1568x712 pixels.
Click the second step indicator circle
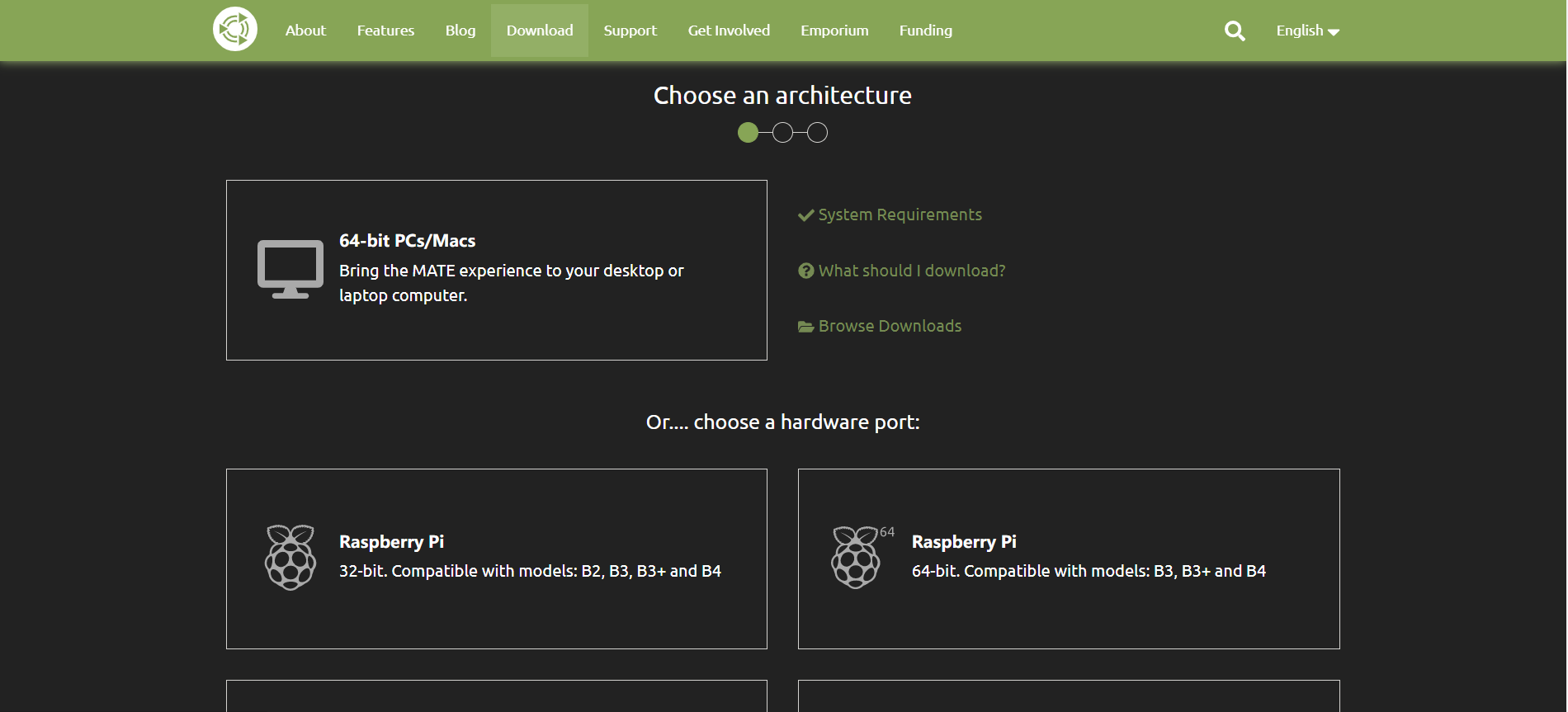[x=782, y=133]
